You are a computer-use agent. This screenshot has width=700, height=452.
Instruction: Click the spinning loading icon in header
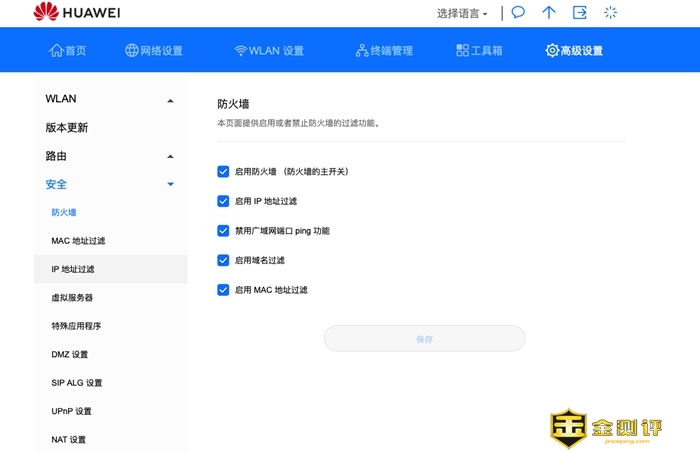pos(610,13)
